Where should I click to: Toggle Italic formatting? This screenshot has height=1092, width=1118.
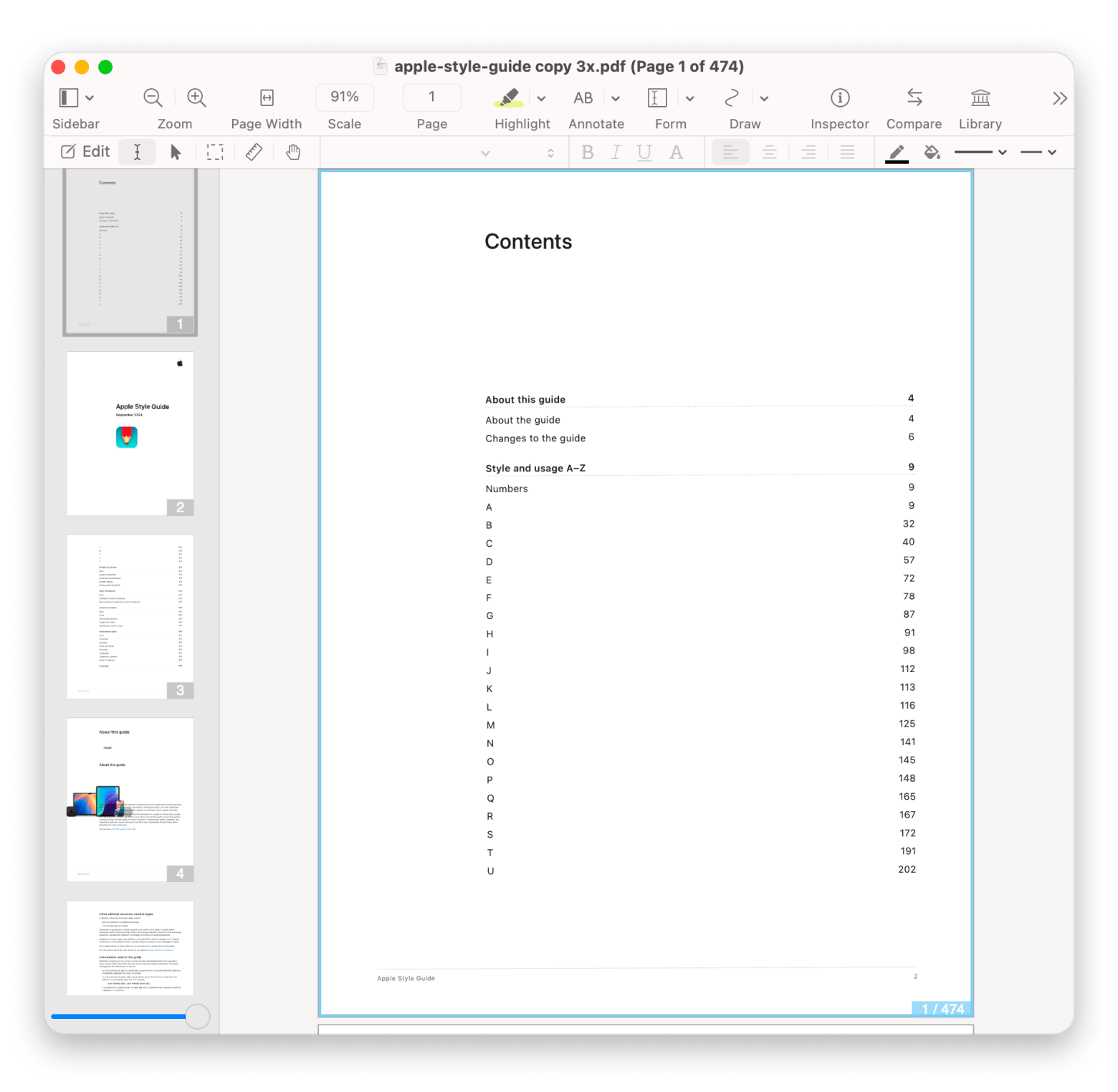(616, 152)
